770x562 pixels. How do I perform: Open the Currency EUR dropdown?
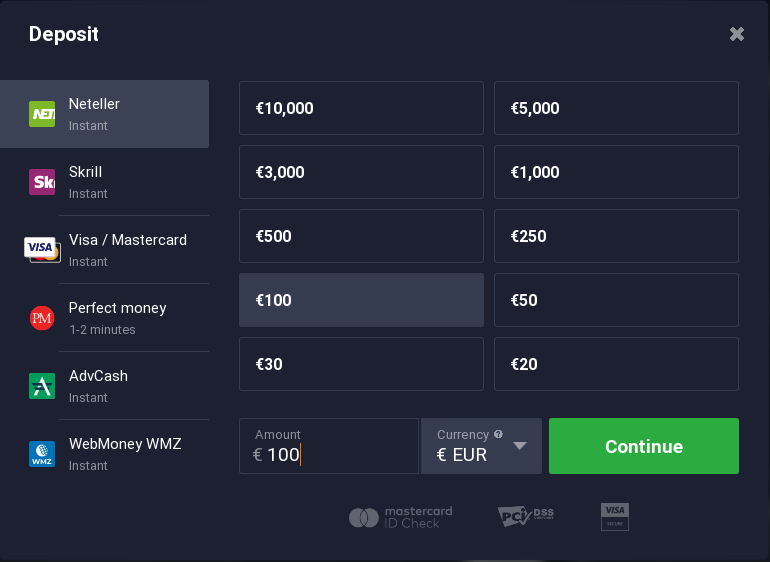519,446
